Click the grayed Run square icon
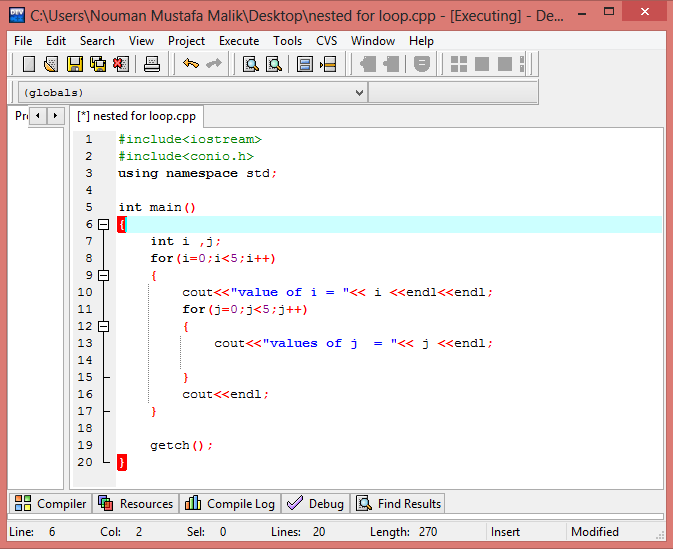Viewport: 673px width, 549px height. [482, 64]
